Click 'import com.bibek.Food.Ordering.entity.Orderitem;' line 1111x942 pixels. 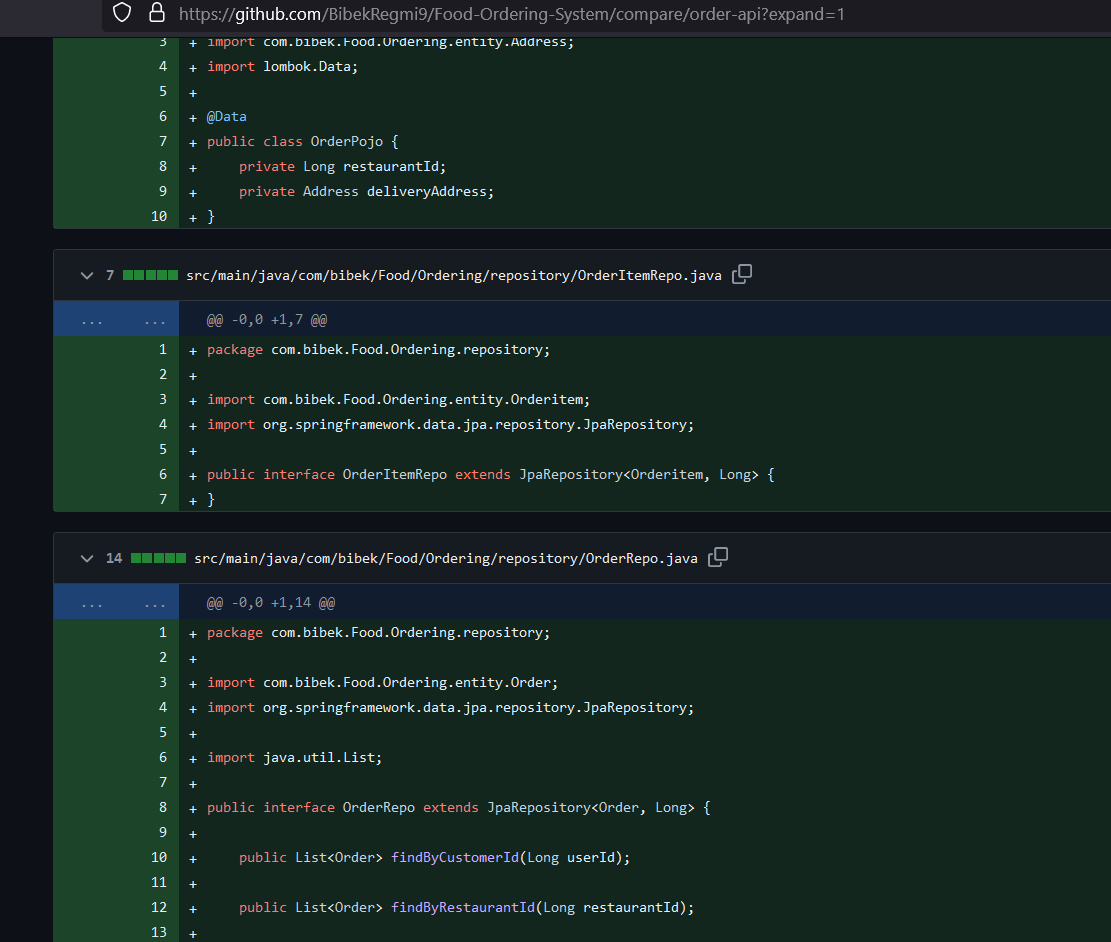(x=398, y=400)
